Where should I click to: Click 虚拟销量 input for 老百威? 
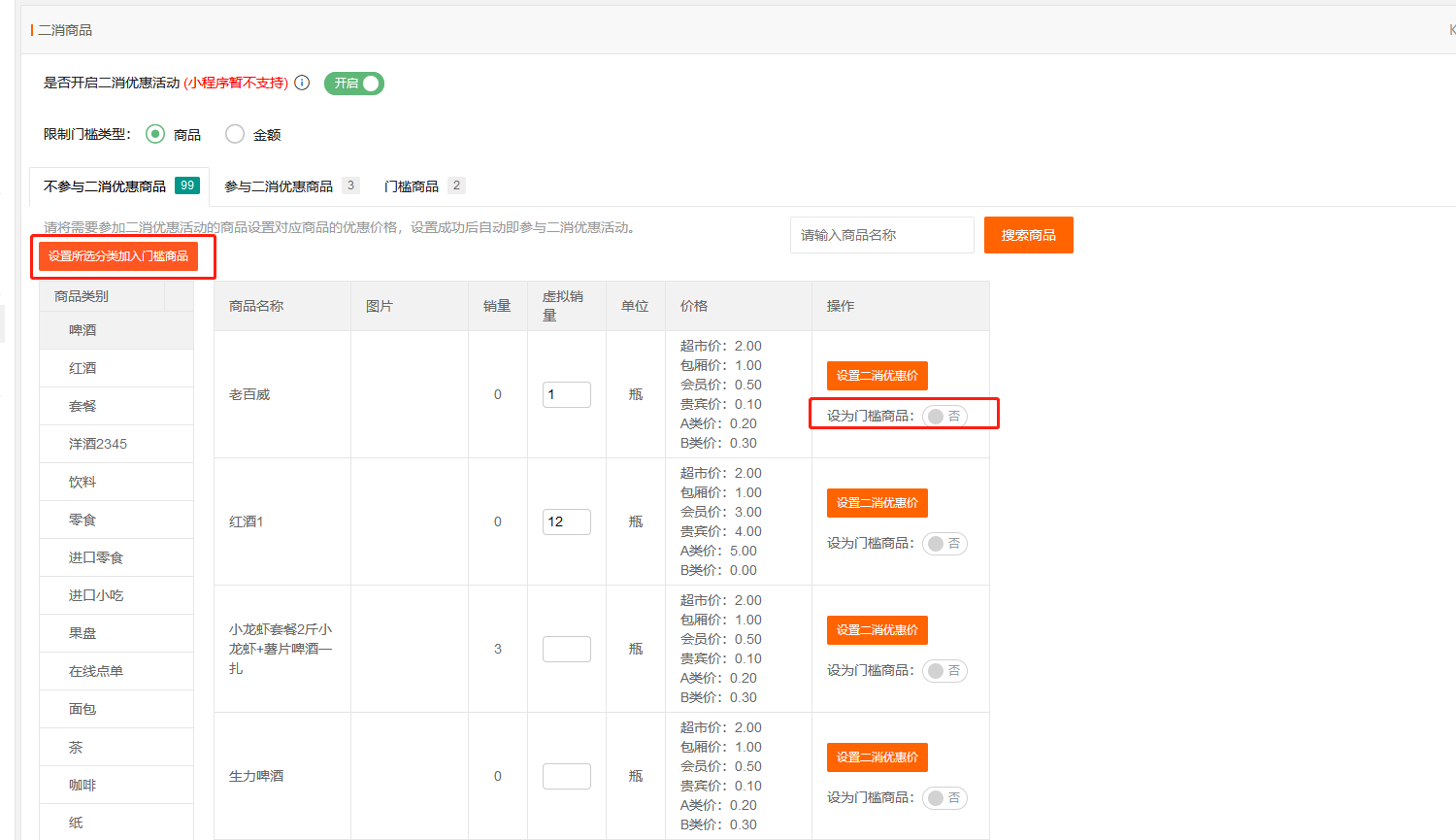point(567,394)
